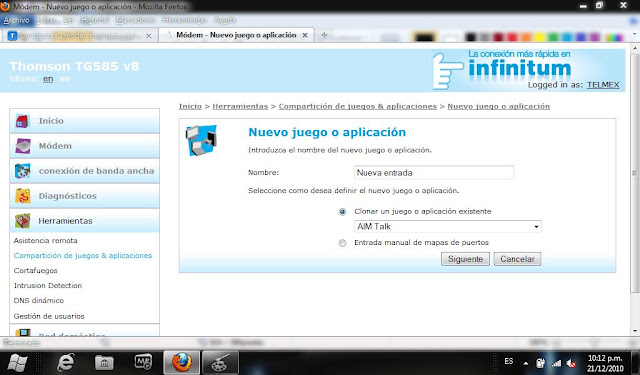
Task: Click the Firefox logo in the title bar
Action: pos(5,6)
